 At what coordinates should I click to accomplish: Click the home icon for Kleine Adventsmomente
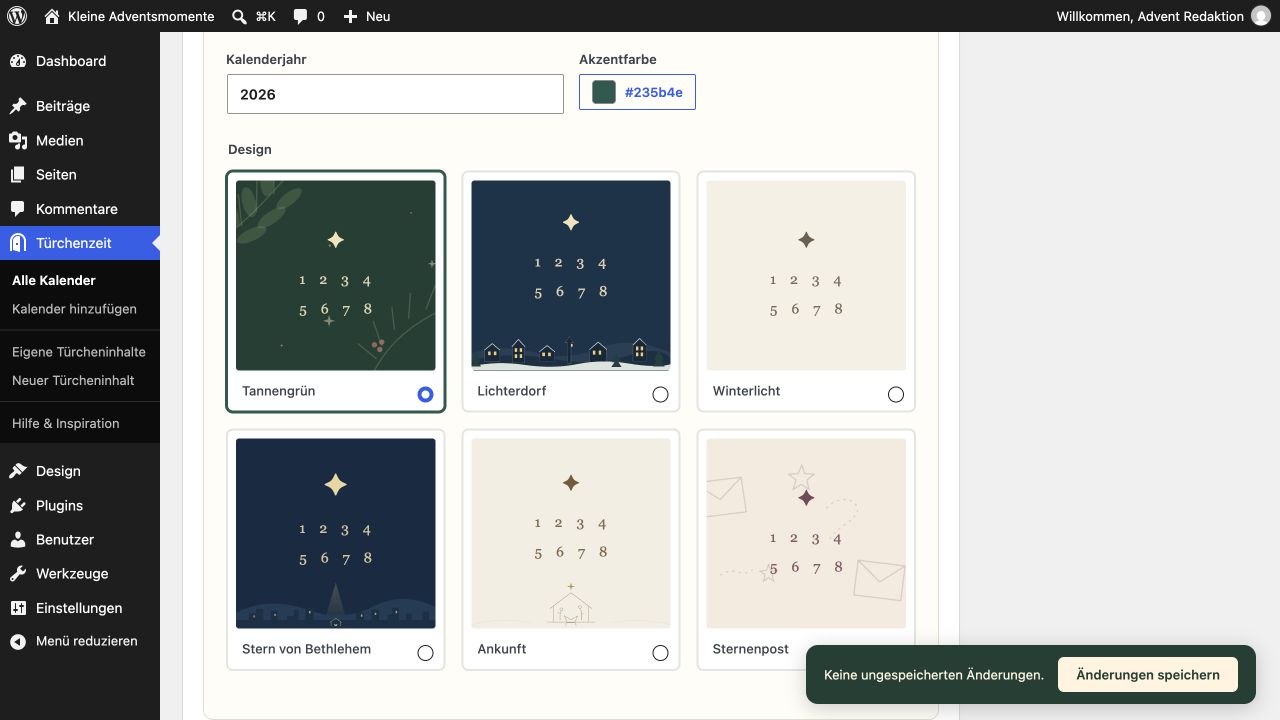click(x=52, y=16)
